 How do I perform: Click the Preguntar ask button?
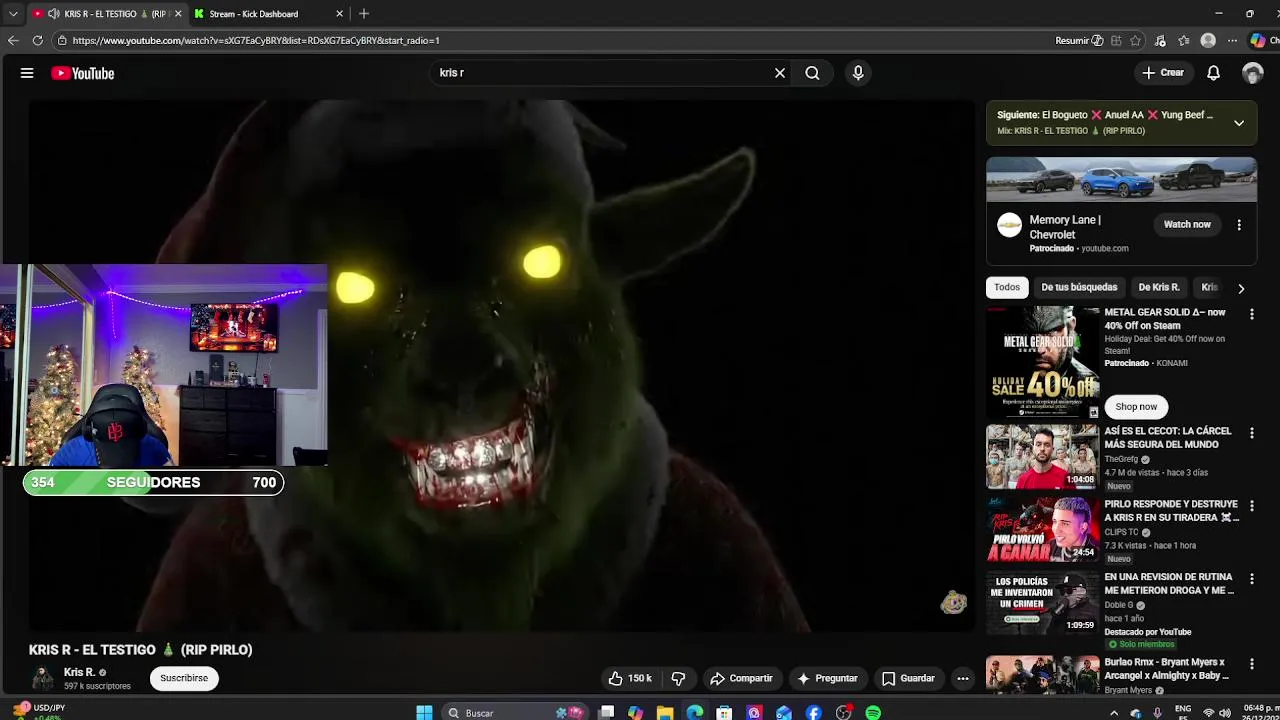[x=826, y=678]
